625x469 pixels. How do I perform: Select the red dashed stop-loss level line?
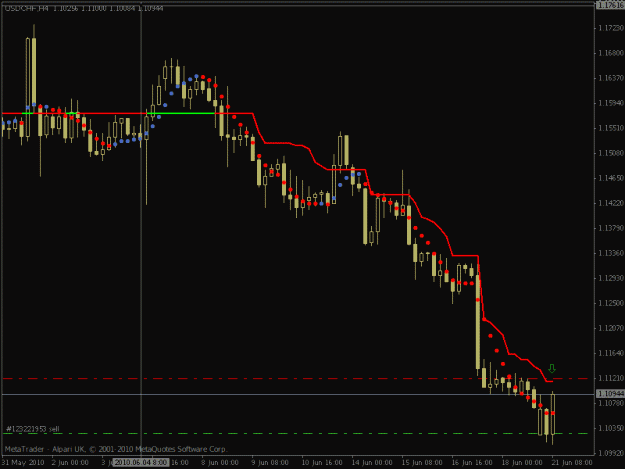[x=295, y=378]
